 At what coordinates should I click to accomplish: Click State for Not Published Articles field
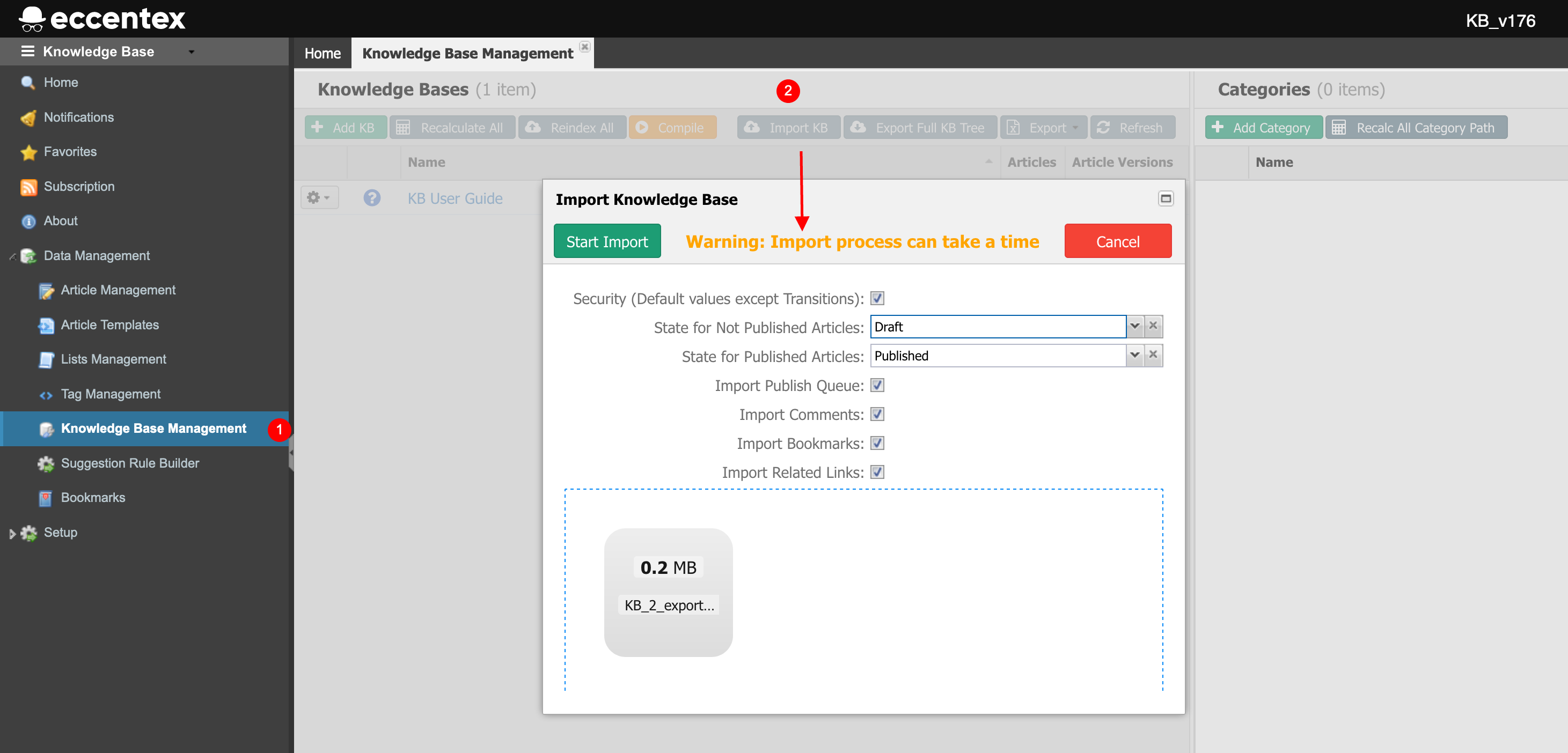point(998,327)
